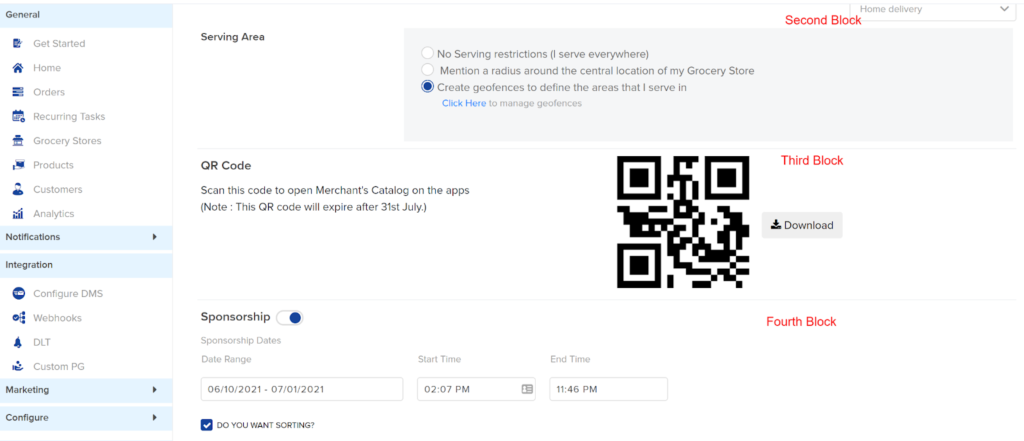Open Configure DMS integration
This screenshot has width=1024, height=441.
tap(68, 293)
